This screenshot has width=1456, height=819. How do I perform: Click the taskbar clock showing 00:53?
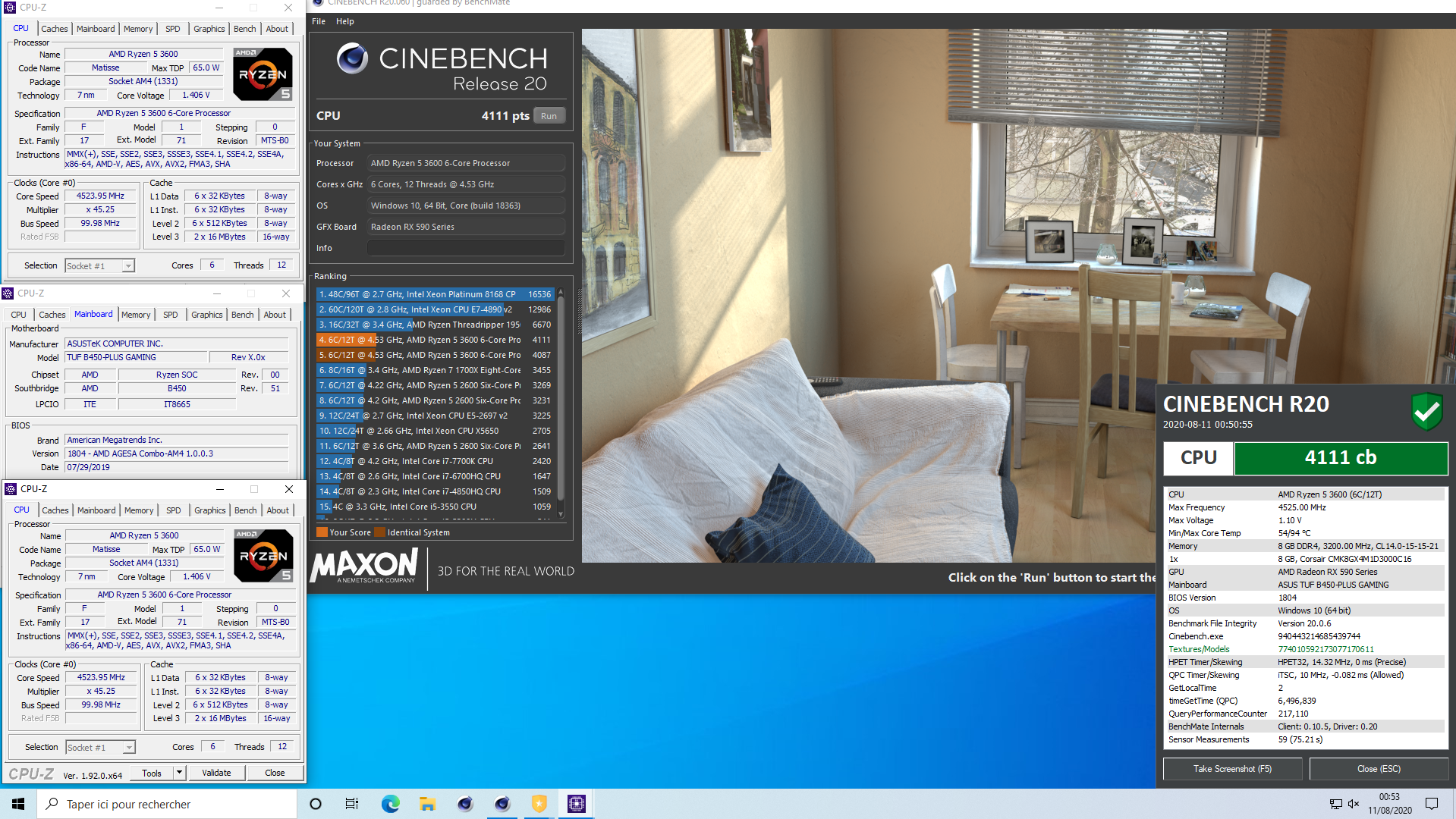[x=1390, y=804]
